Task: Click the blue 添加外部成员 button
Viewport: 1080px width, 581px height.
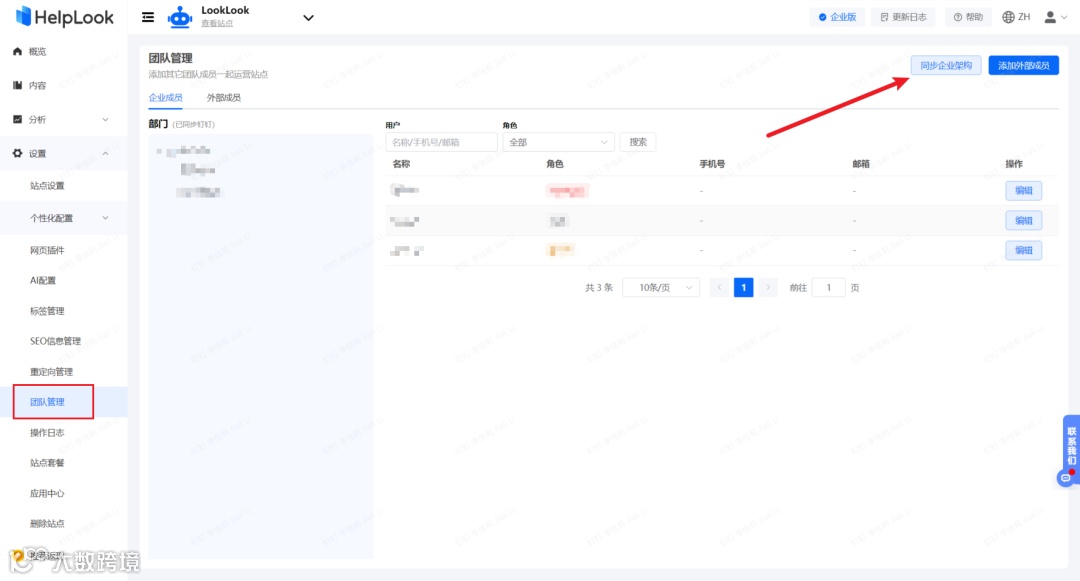Action: pos(1024,63)
